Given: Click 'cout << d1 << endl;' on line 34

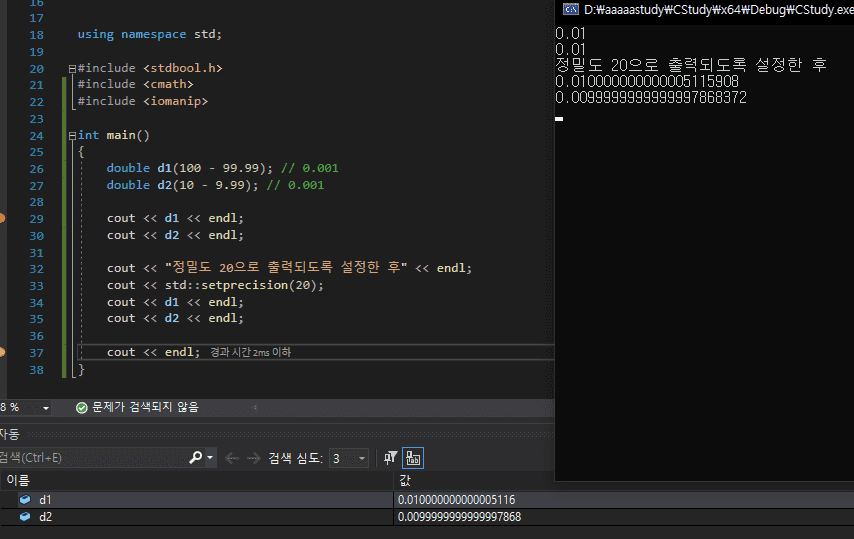Looking at the screenshot, I should [x=175, y=302].
